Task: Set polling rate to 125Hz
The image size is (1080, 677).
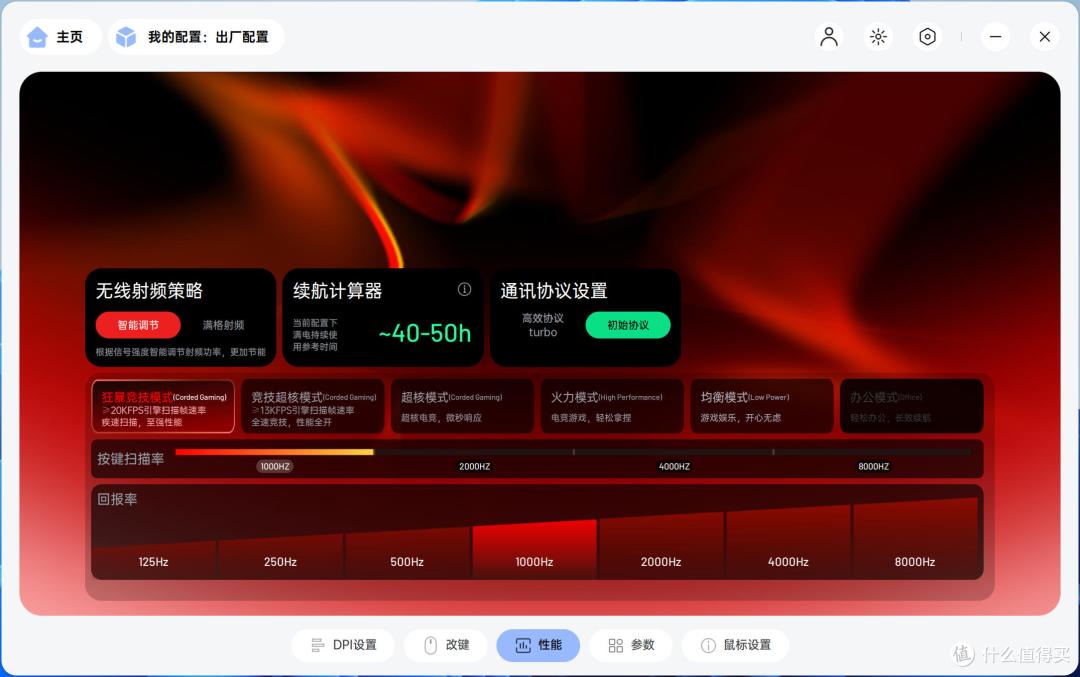Action: pyautogui.click(x=154, y=559)
